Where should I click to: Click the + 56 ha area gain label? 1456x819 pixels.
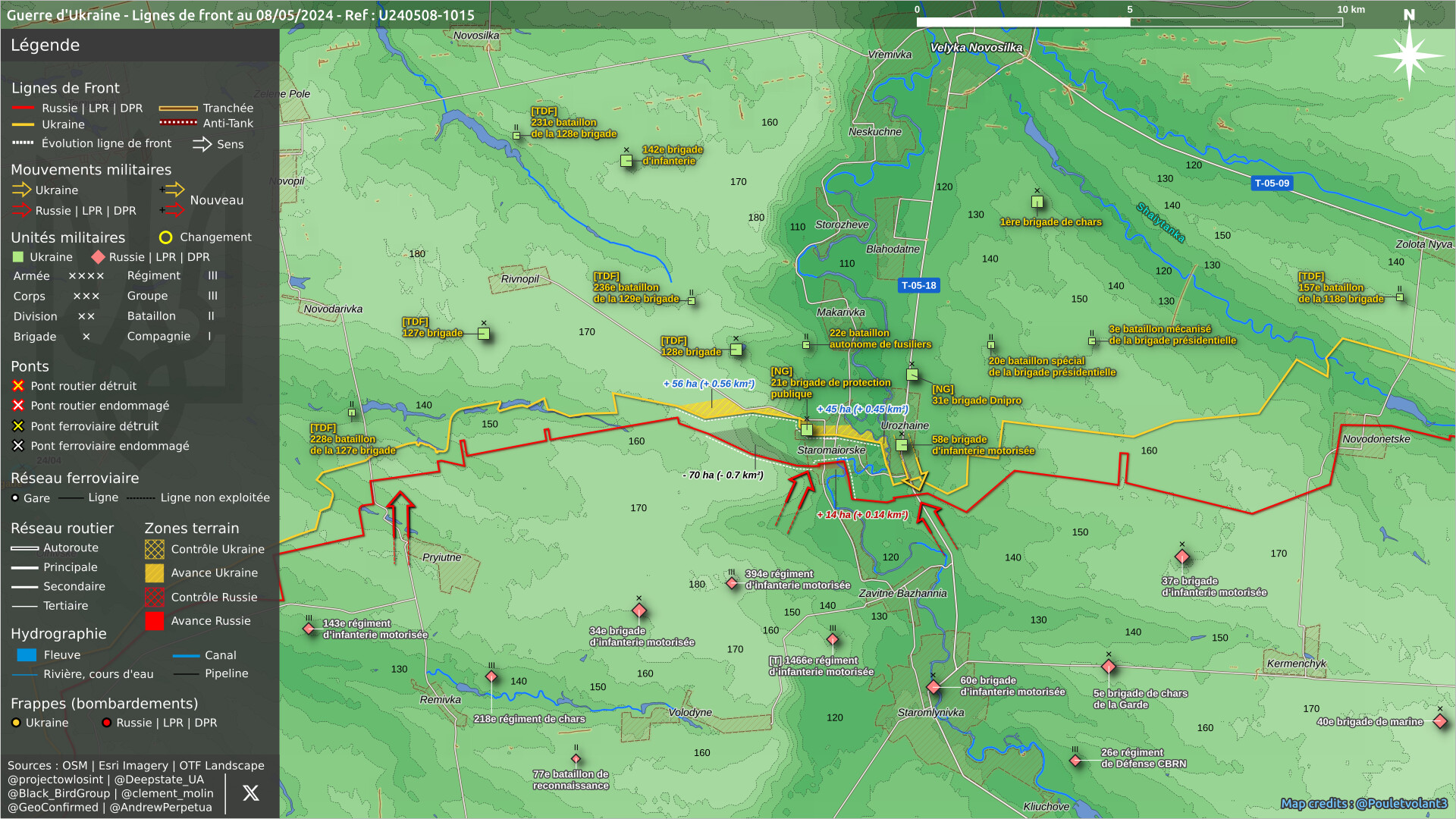click(708, 384)
